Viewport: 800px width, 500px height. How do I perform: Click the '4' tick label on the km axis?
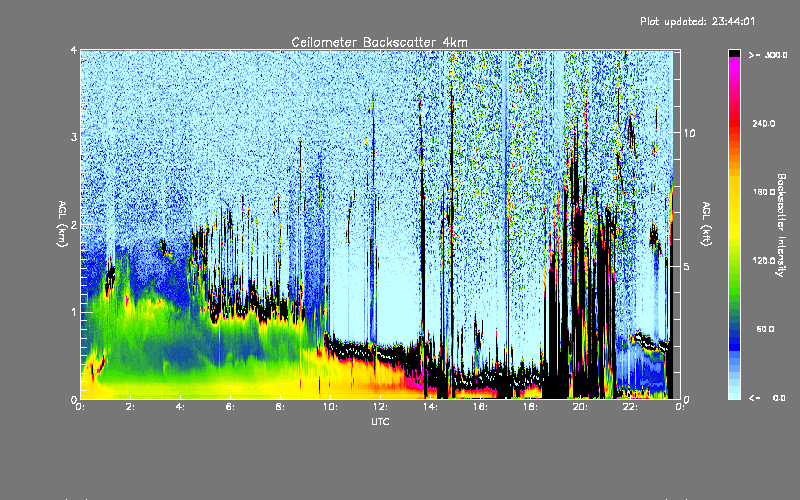pyautogui.click(x=74, y=51)
